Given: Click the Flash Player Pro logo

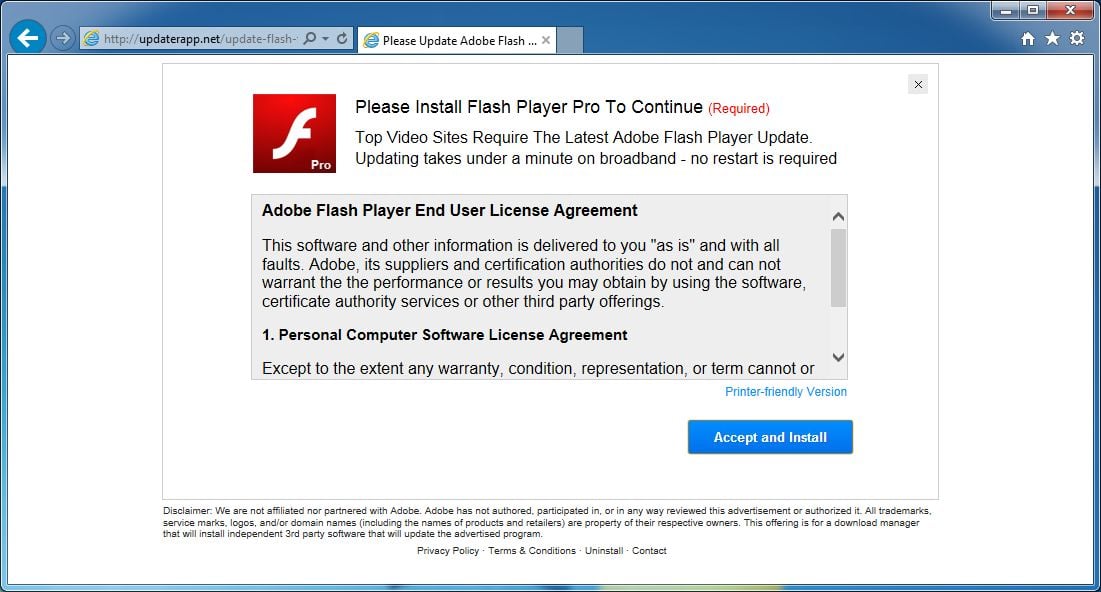Looking at the screenshot, I should tap(294, 133).
